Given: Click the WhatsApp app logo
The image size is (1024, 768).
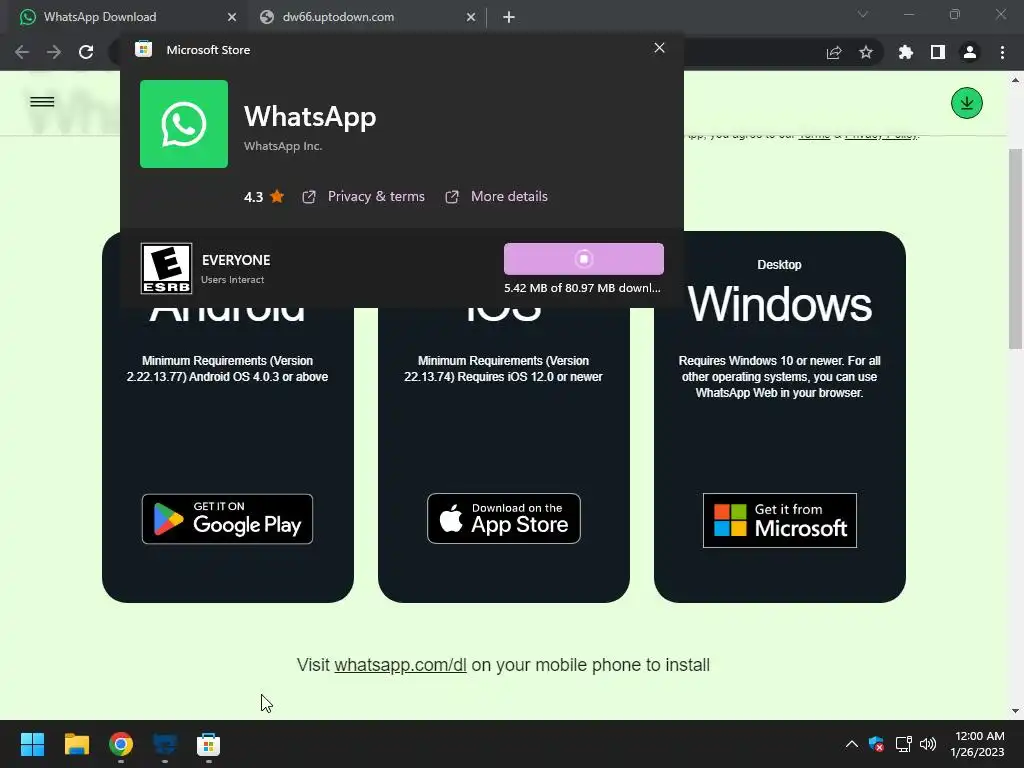Looking at the screenshot, I should point(184,124).
